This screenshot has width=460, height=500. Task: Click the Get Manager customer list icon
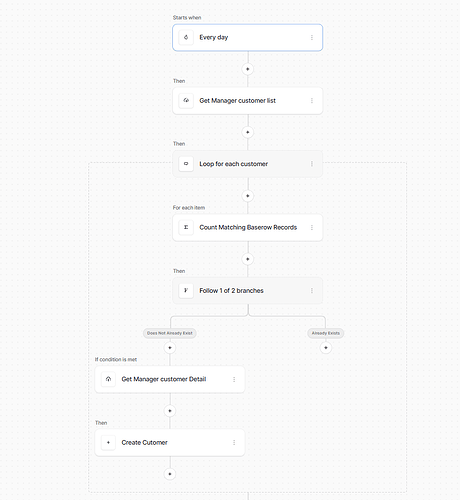(x=186, y=101)
